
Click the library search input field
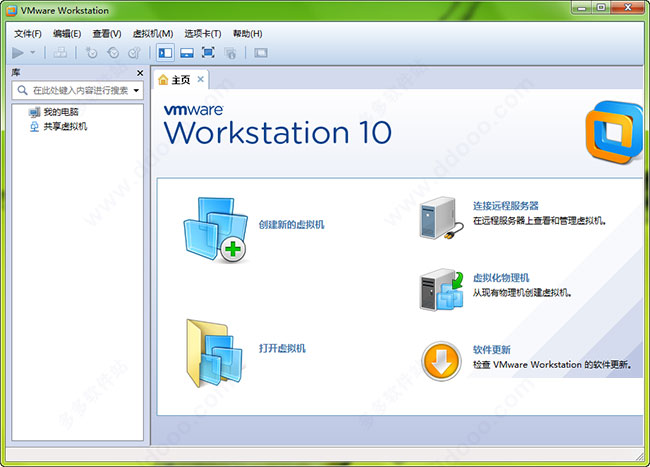(80, 90)
